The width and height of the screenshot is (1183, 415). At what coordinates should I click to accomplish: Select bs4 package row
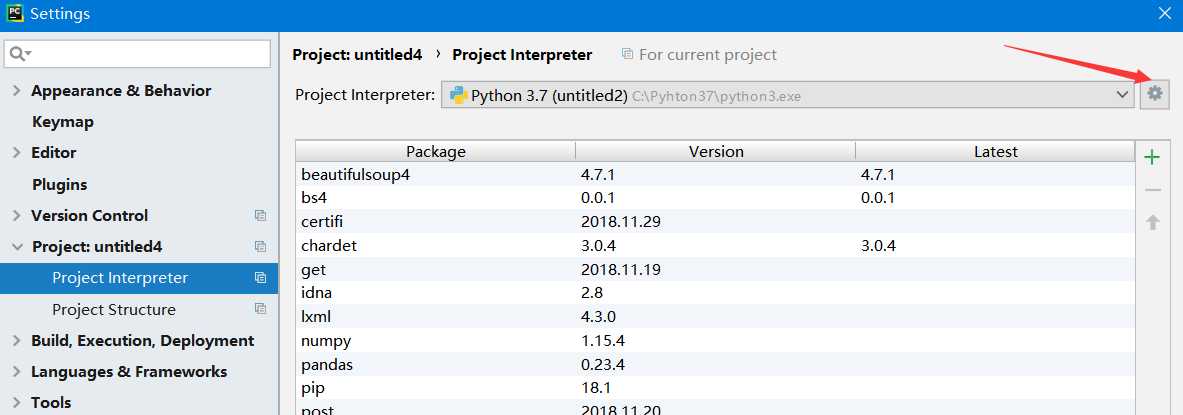tap(714, 198)
